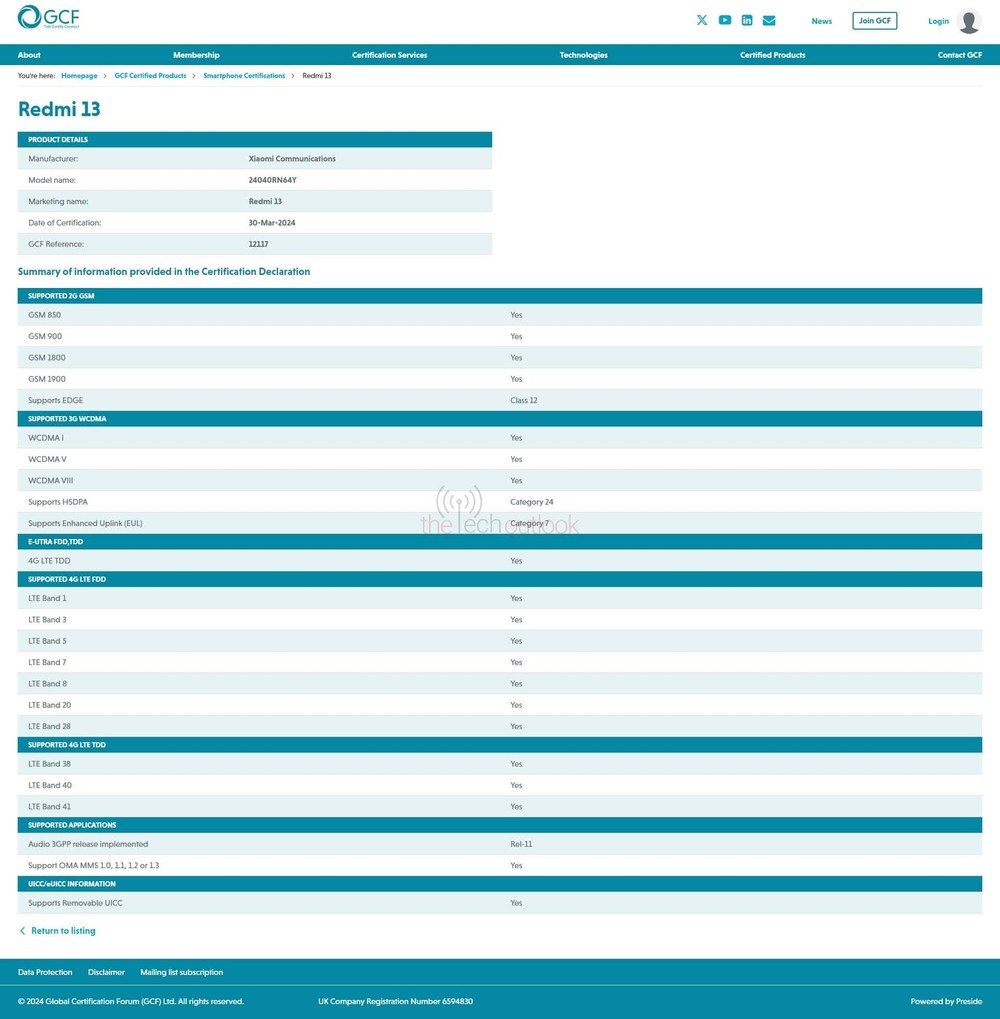Open the Membership menu
Viewport: 1000px width, 1019px height.
pos(196,55)
